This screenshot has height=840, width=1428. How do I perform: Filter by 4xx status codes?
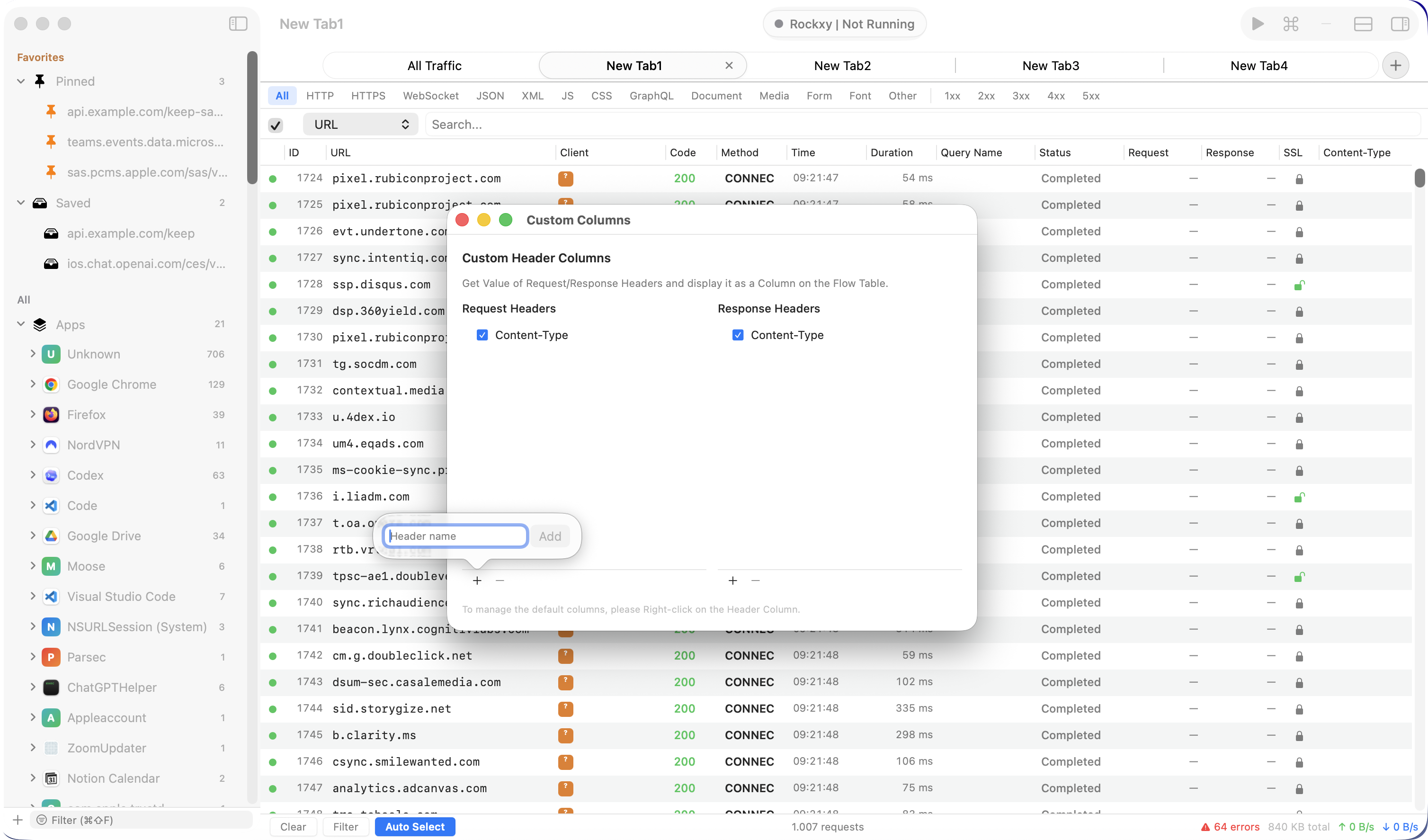click(x=1056, y=96)
